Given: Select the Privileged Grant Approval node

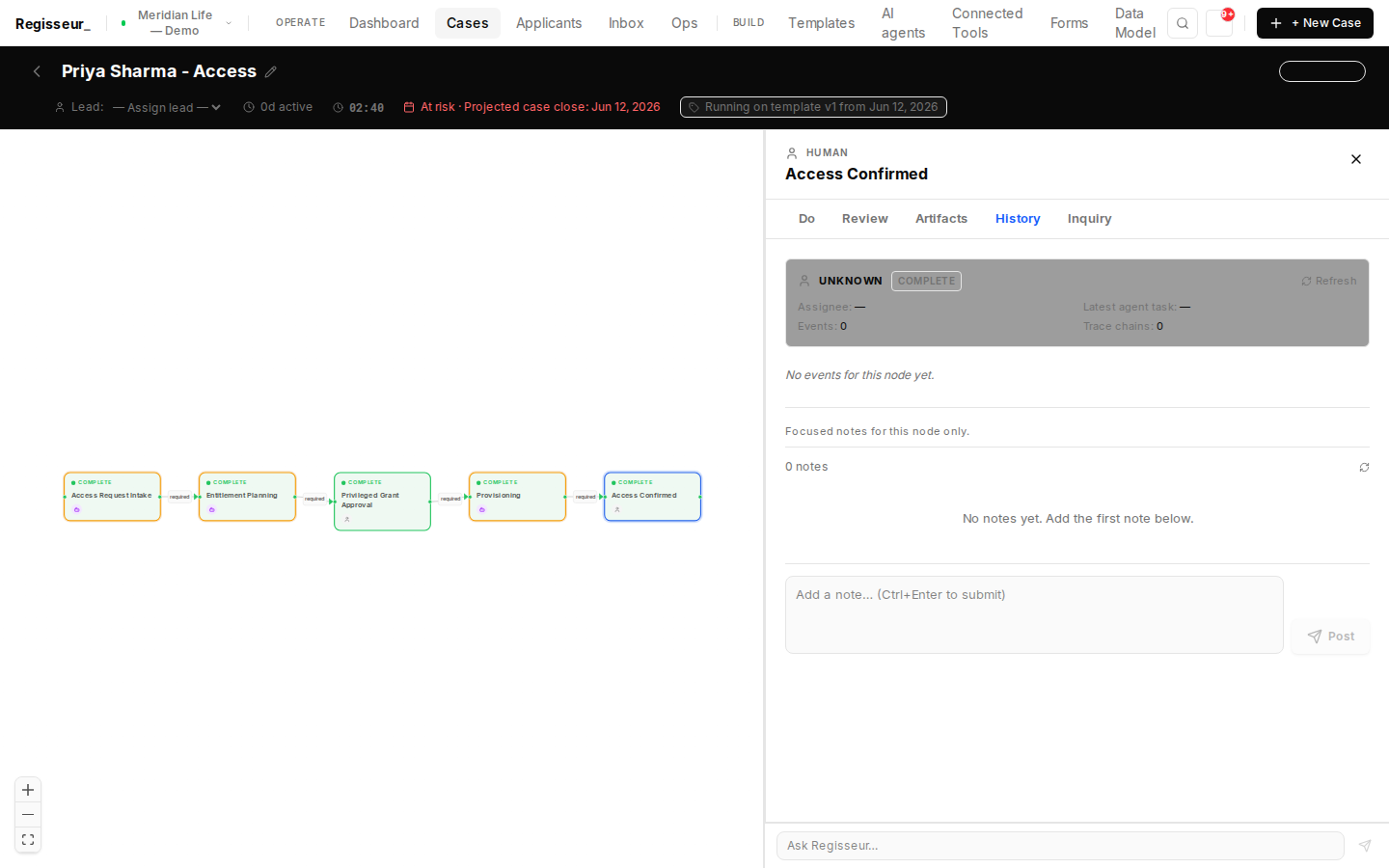Looking at the screenshot, I should (x=382, y=502).
